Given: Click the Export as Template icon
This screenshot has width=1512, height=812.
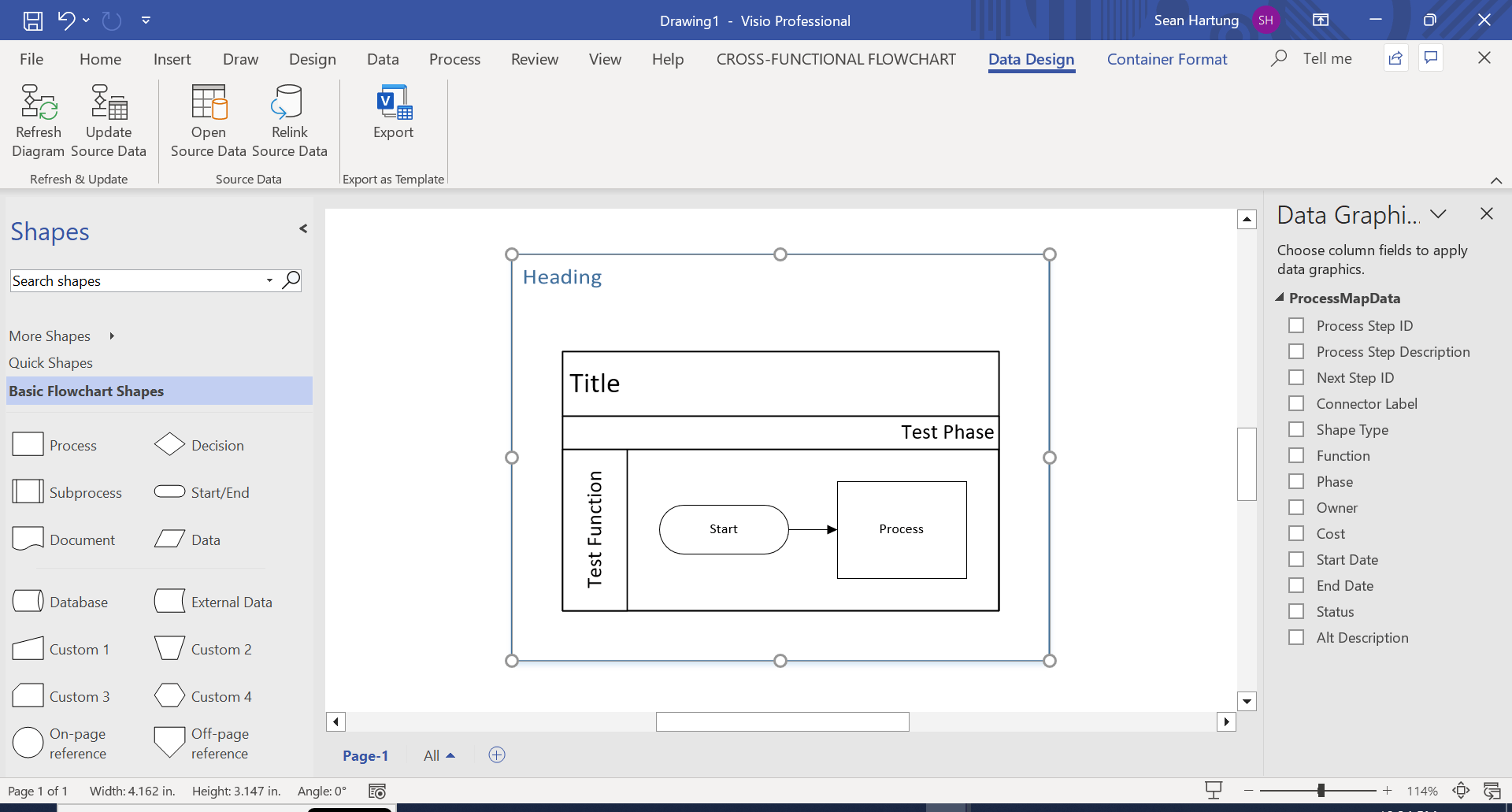Looking at the screenshot, I should pos(394,102).
